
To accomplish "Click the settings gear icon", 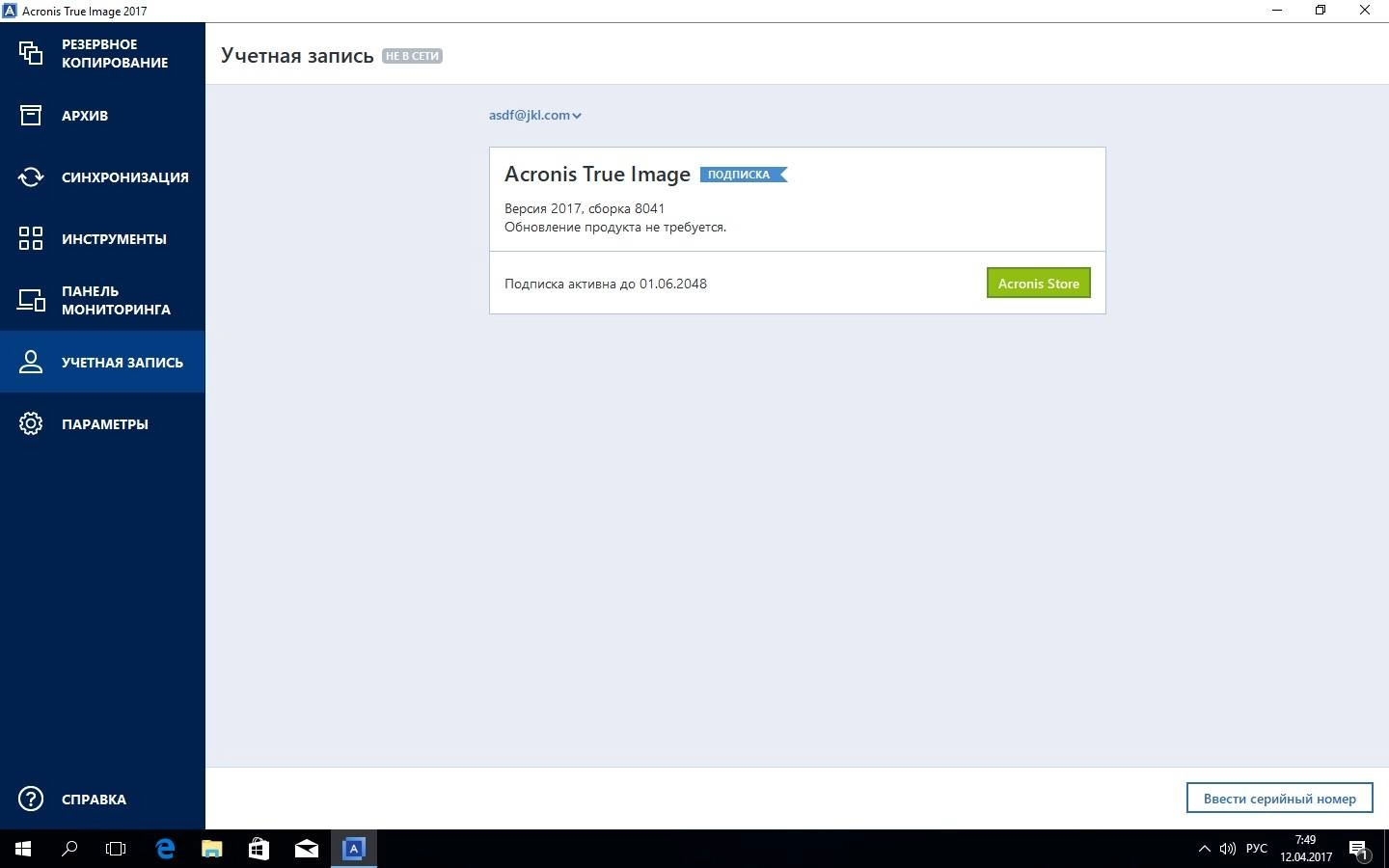I will [x=31, y=423].
